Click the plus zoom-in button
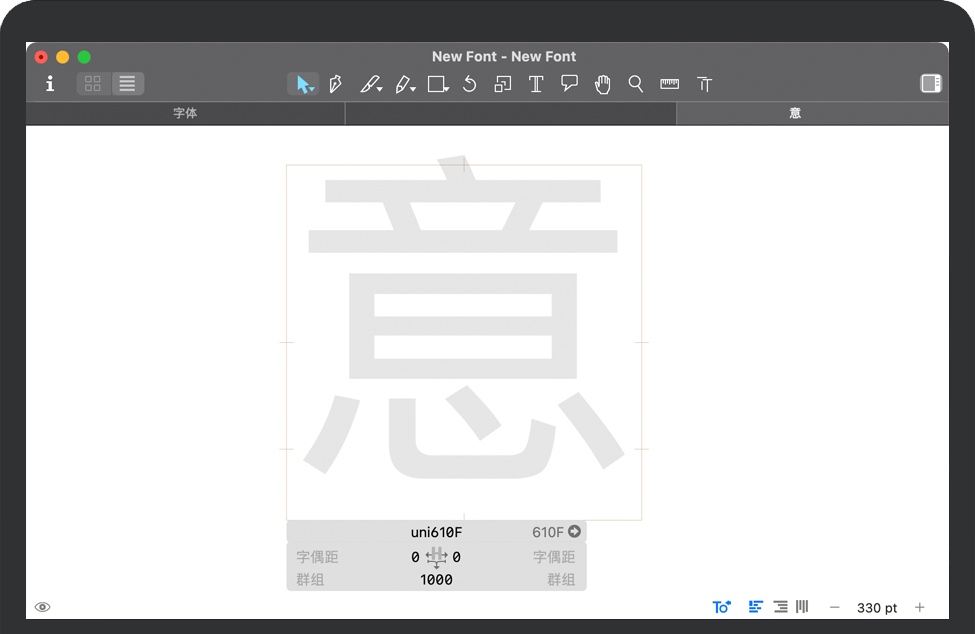The width and height of the screenshot is (975, 634). click(920, 608)
